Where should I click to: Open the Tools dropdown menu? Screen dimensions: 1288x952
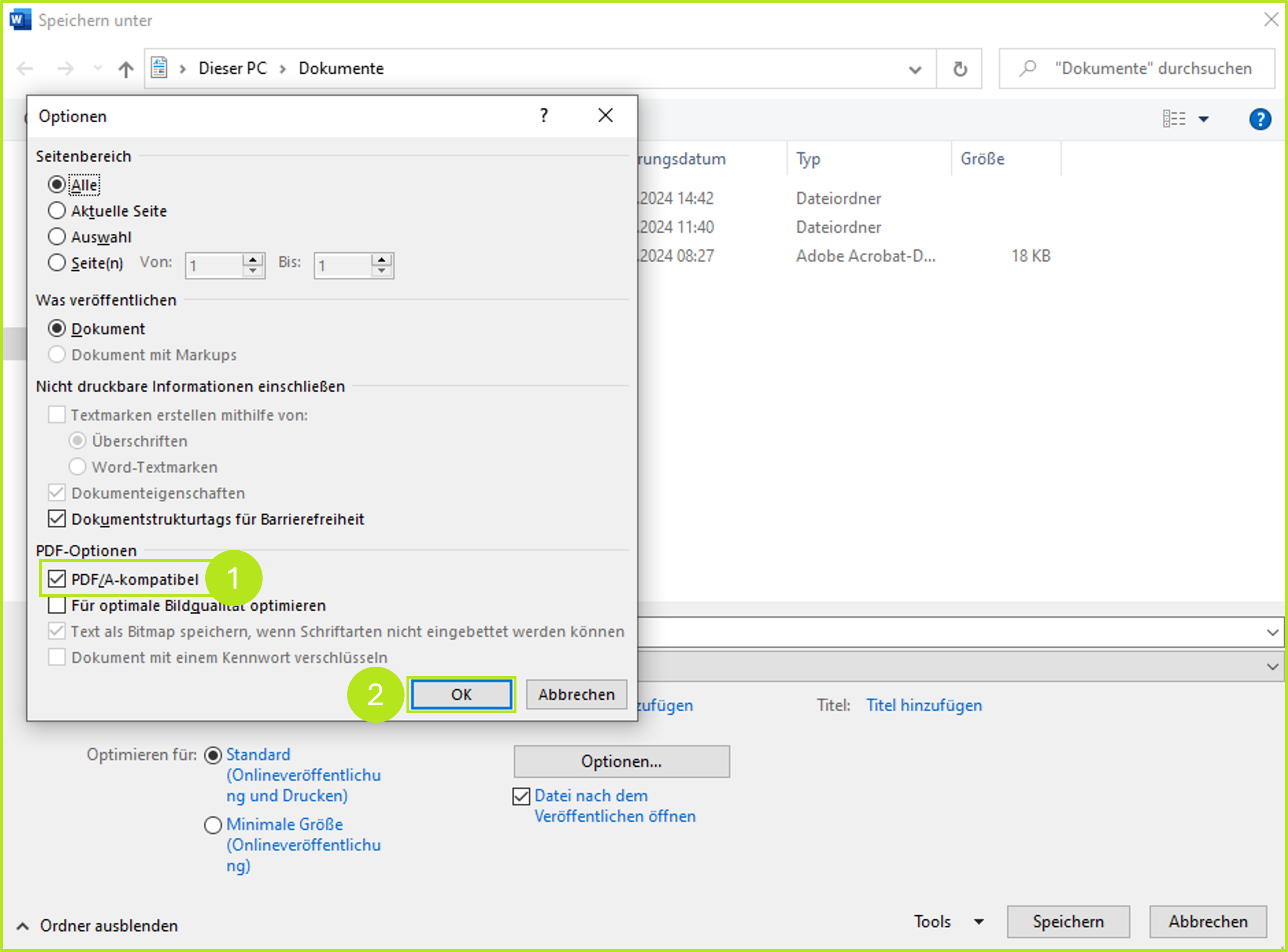click(948, 921)
